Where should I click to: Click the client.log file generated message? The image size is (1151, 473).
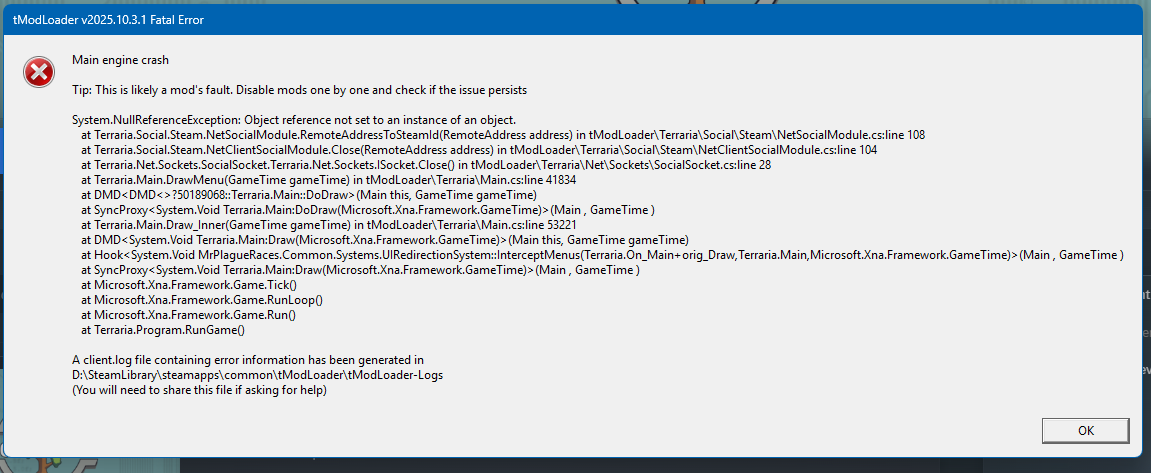point(248,361)
